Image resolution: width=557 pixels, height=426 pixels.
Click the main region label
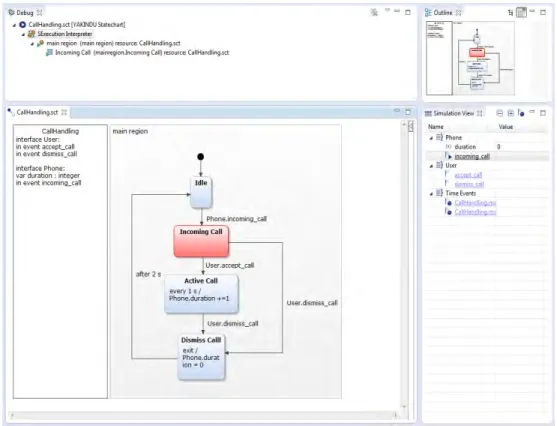pyautogui.click(x=130, y=131)
